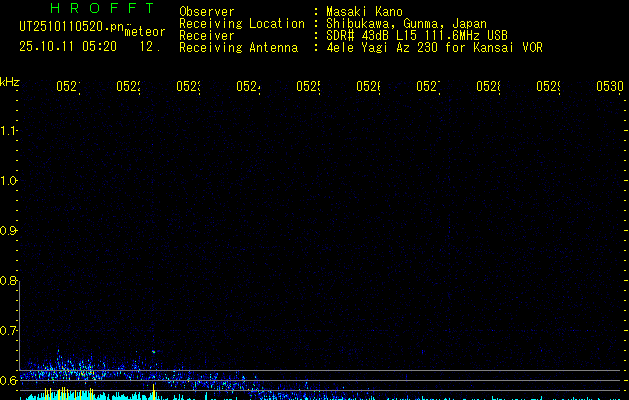Select the Receiving Antenna label
This screenshot has width=629, height=400.
click(238, 47)
